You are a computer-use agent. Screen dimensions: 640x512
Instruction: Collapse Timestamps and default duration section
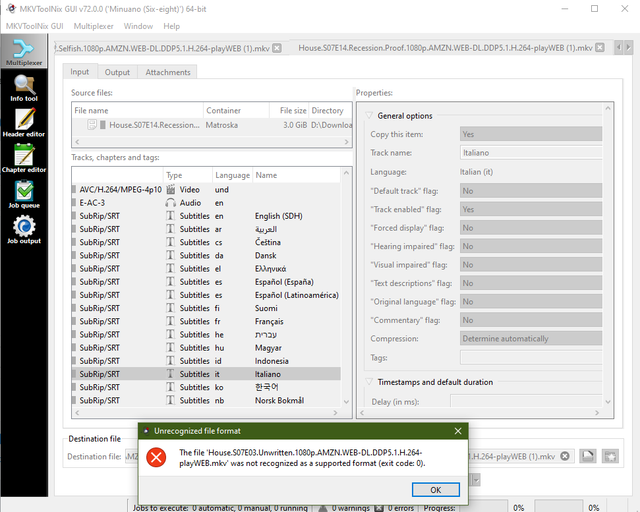[369, 382]
